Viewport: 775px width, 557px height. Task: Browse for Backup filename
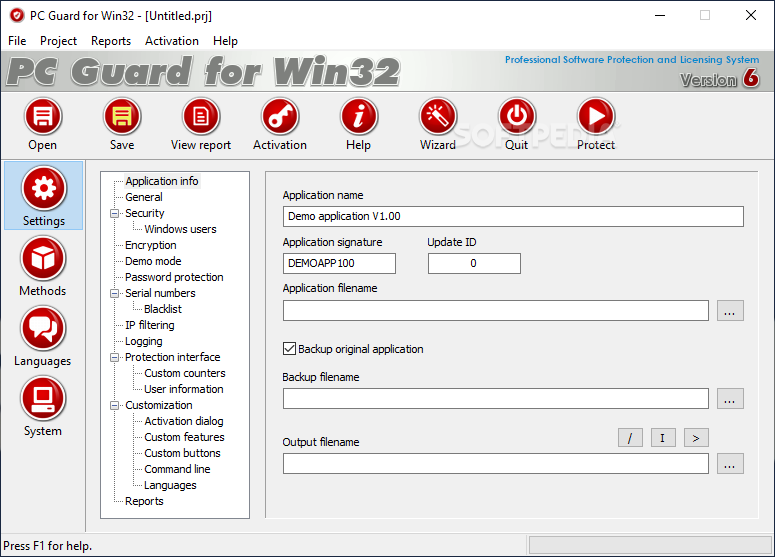coord(730,399)
